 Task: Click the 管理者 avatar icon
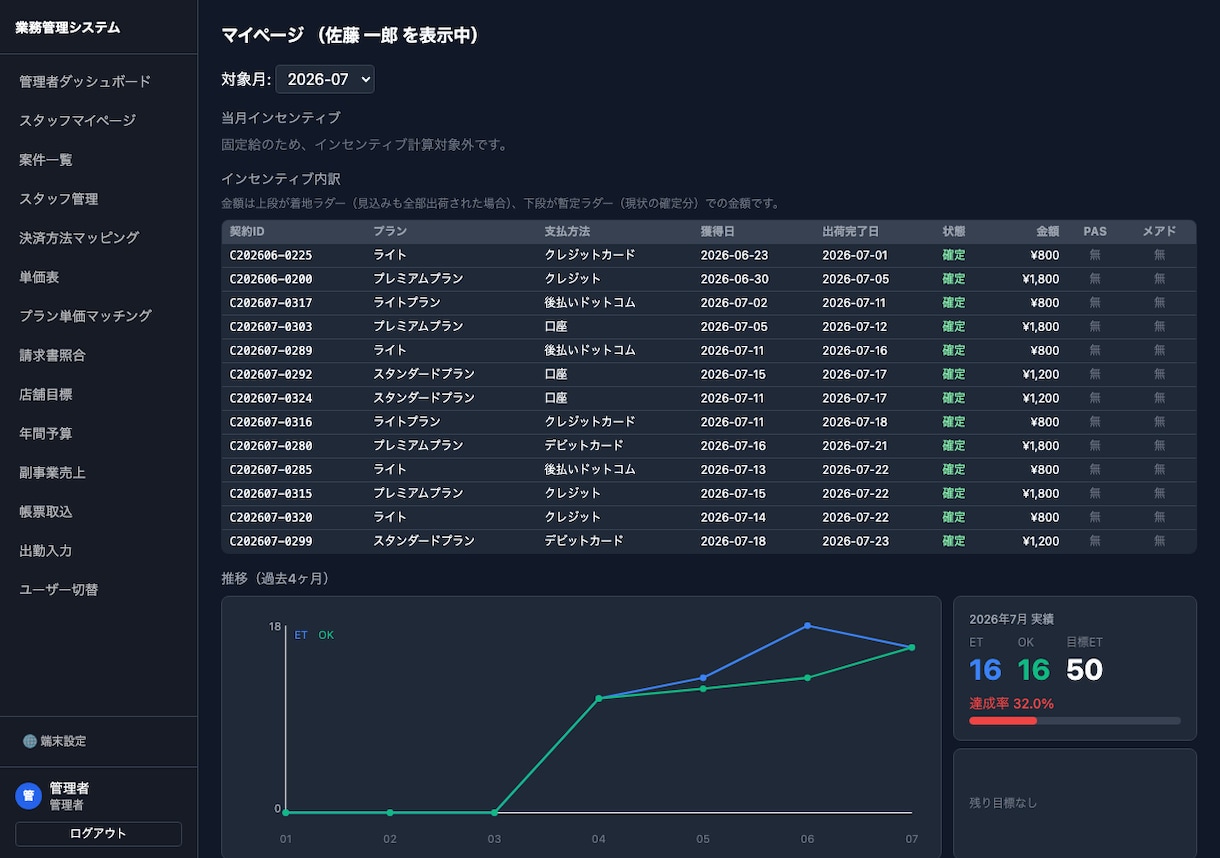point(28,796)
